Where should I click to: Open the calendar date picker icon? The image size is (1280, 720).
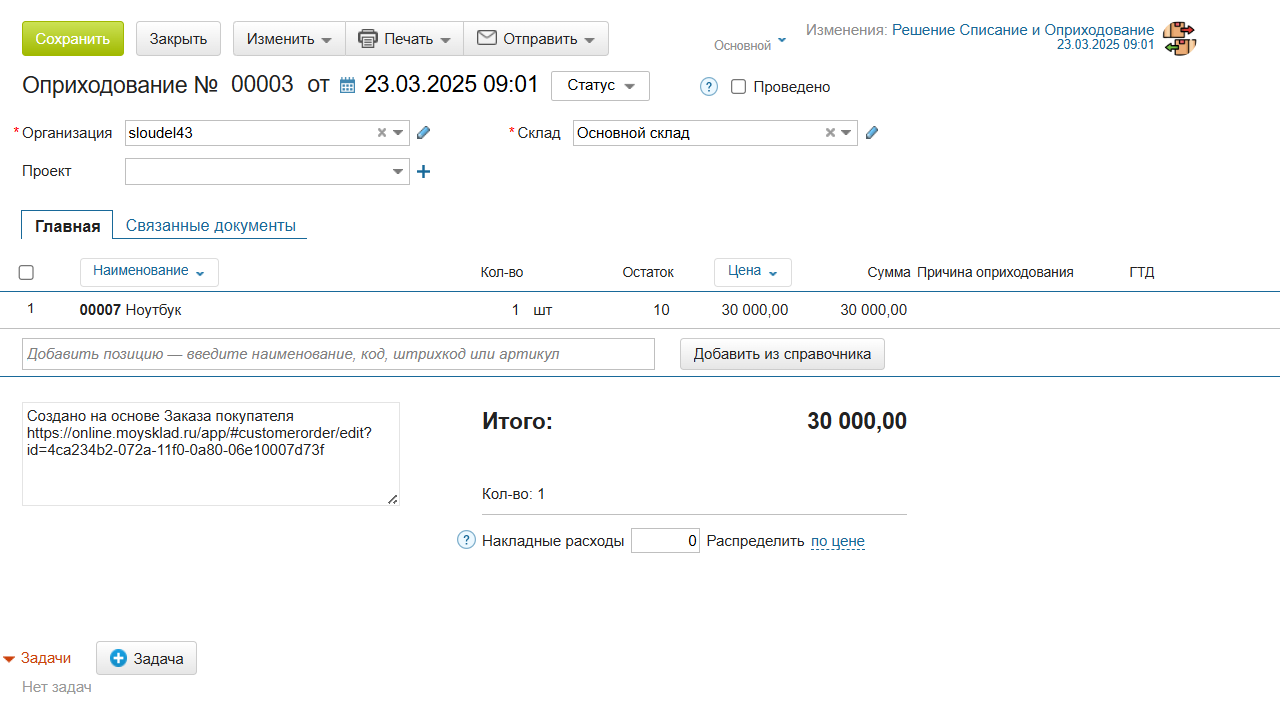pos(348,86)
